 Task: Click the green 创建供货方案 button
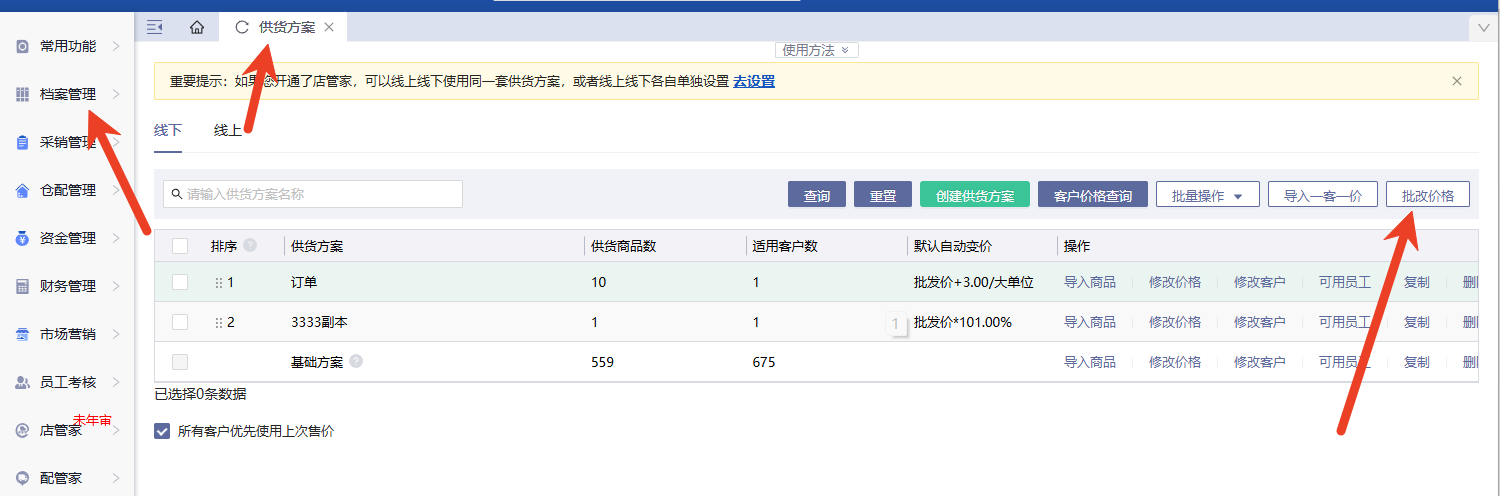(974, 196)
